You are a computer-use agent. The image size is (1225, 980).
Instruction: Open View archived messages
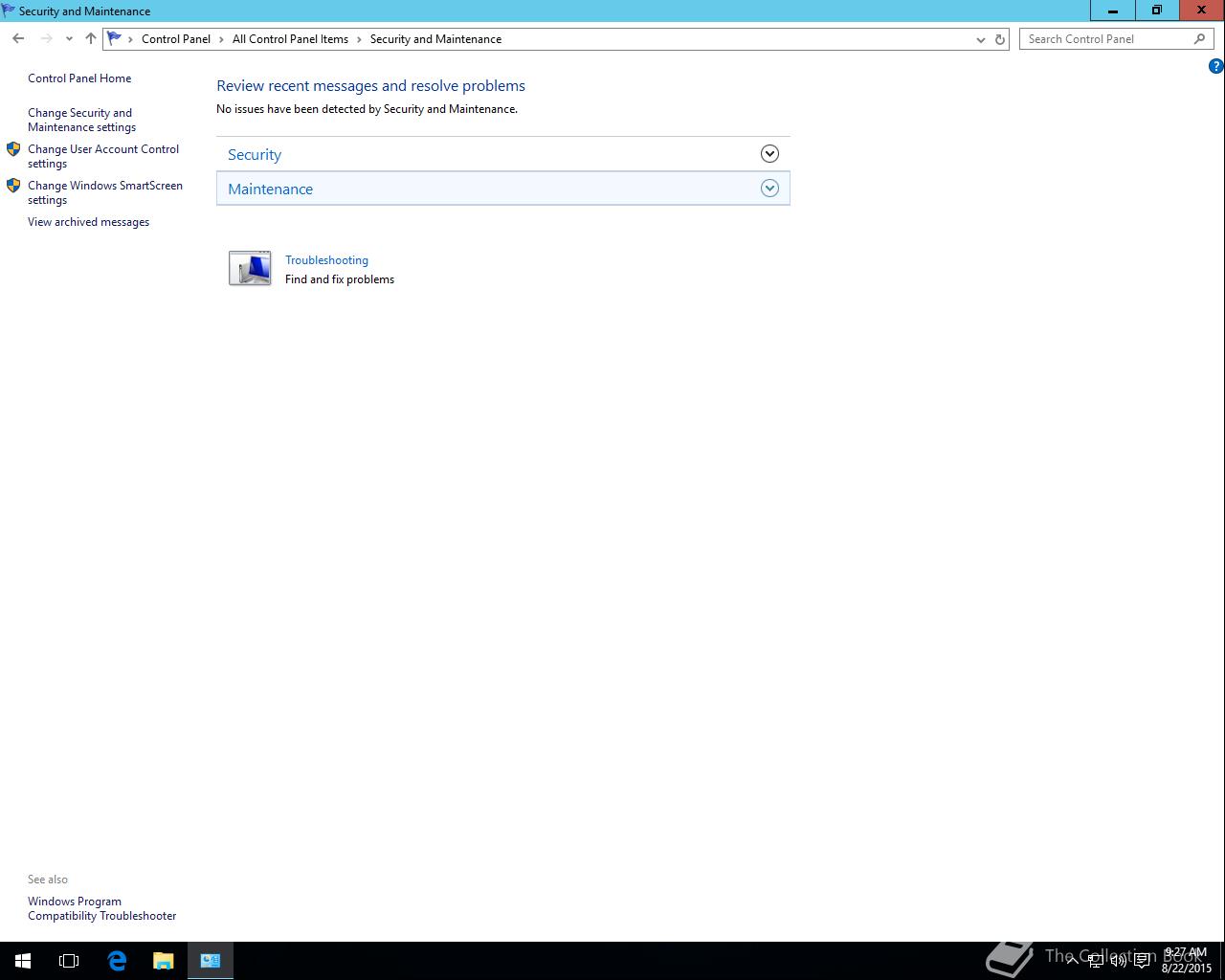pyautogui.click(x=88, y=222)
